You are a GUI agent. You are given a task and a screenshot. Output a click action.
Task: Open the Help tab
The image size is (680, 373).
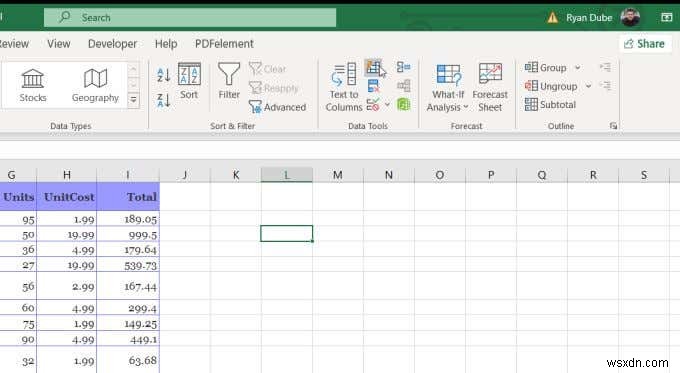pos(166,44)
